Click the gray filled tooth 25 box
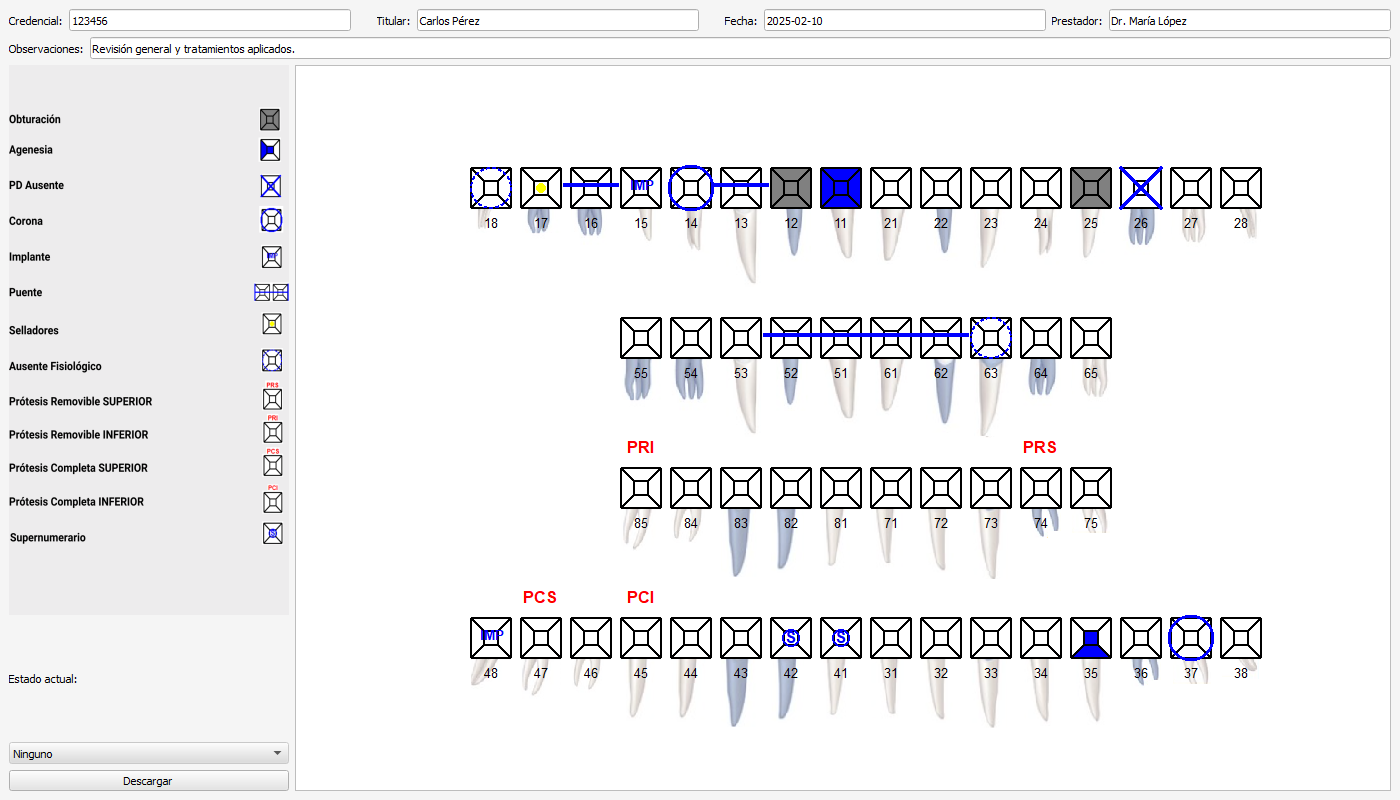The image size is (1400, 800). pos(1091,188)
